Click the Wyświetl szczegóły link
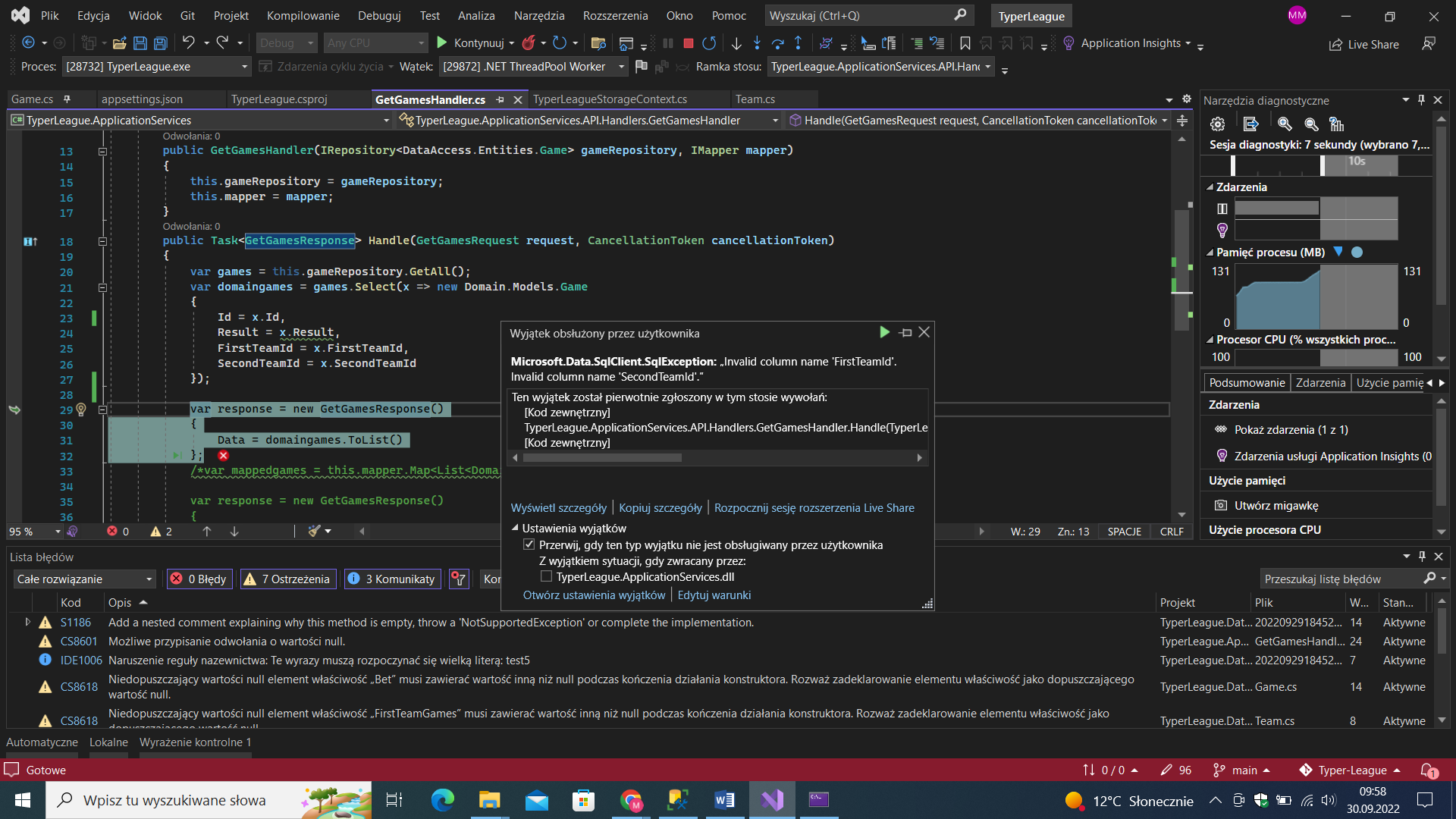 click(559, 508)
